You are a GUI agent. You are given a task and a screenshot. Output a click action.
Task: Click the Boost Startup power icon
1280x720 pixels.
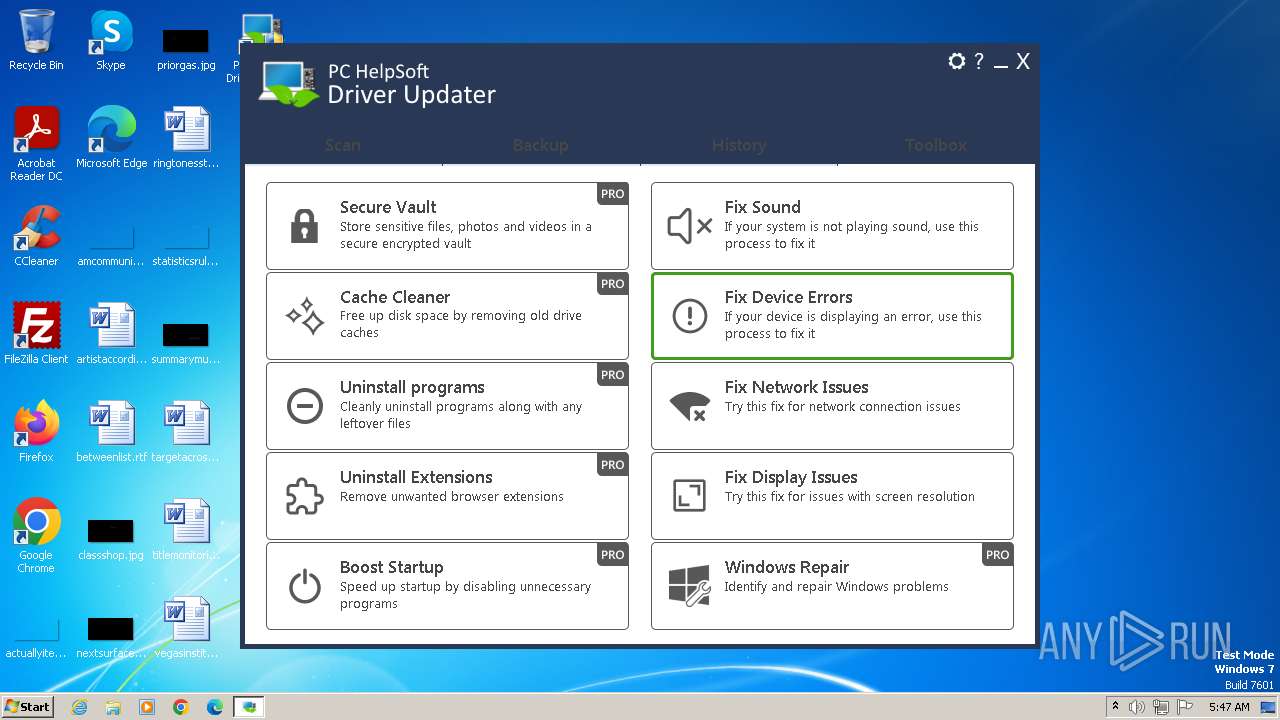coord(304,586)
